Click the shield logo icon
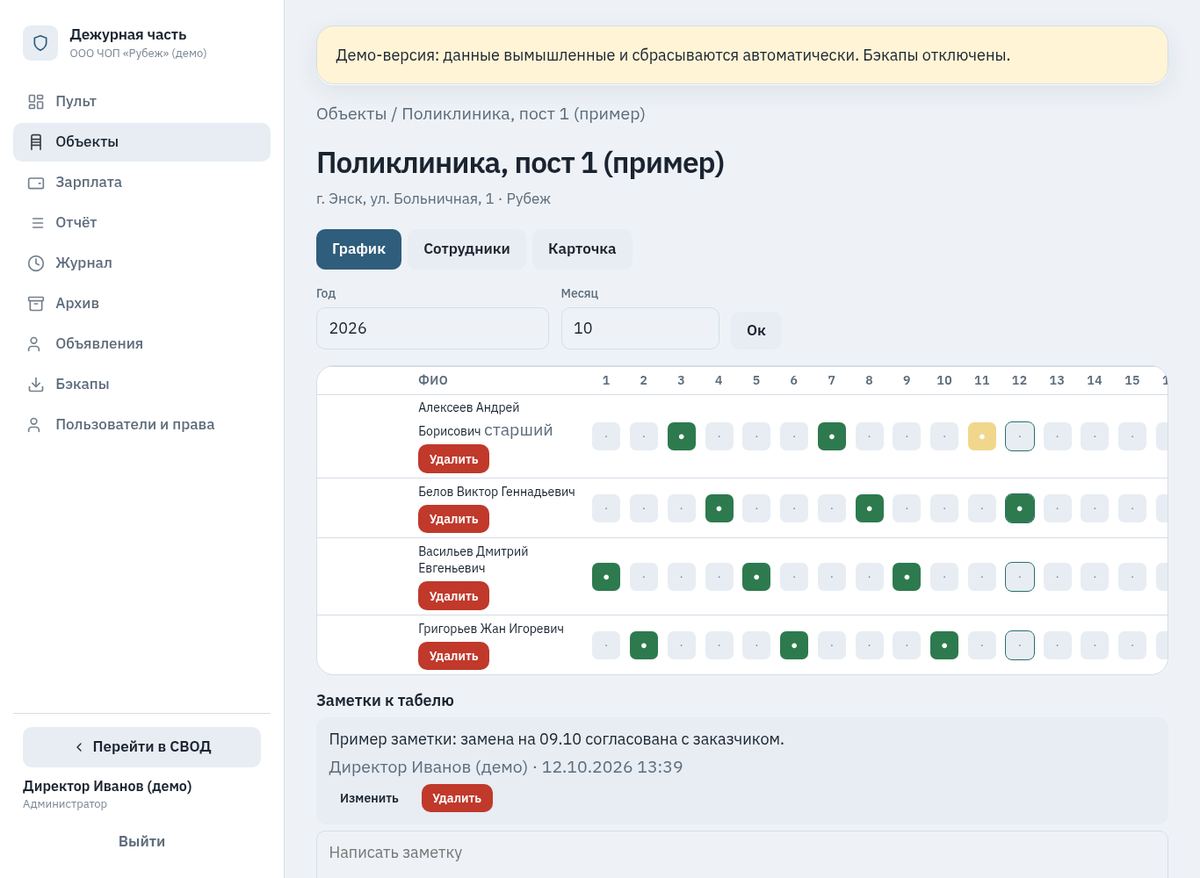This screenshot has width=1200, height=878. pos(40,43)
